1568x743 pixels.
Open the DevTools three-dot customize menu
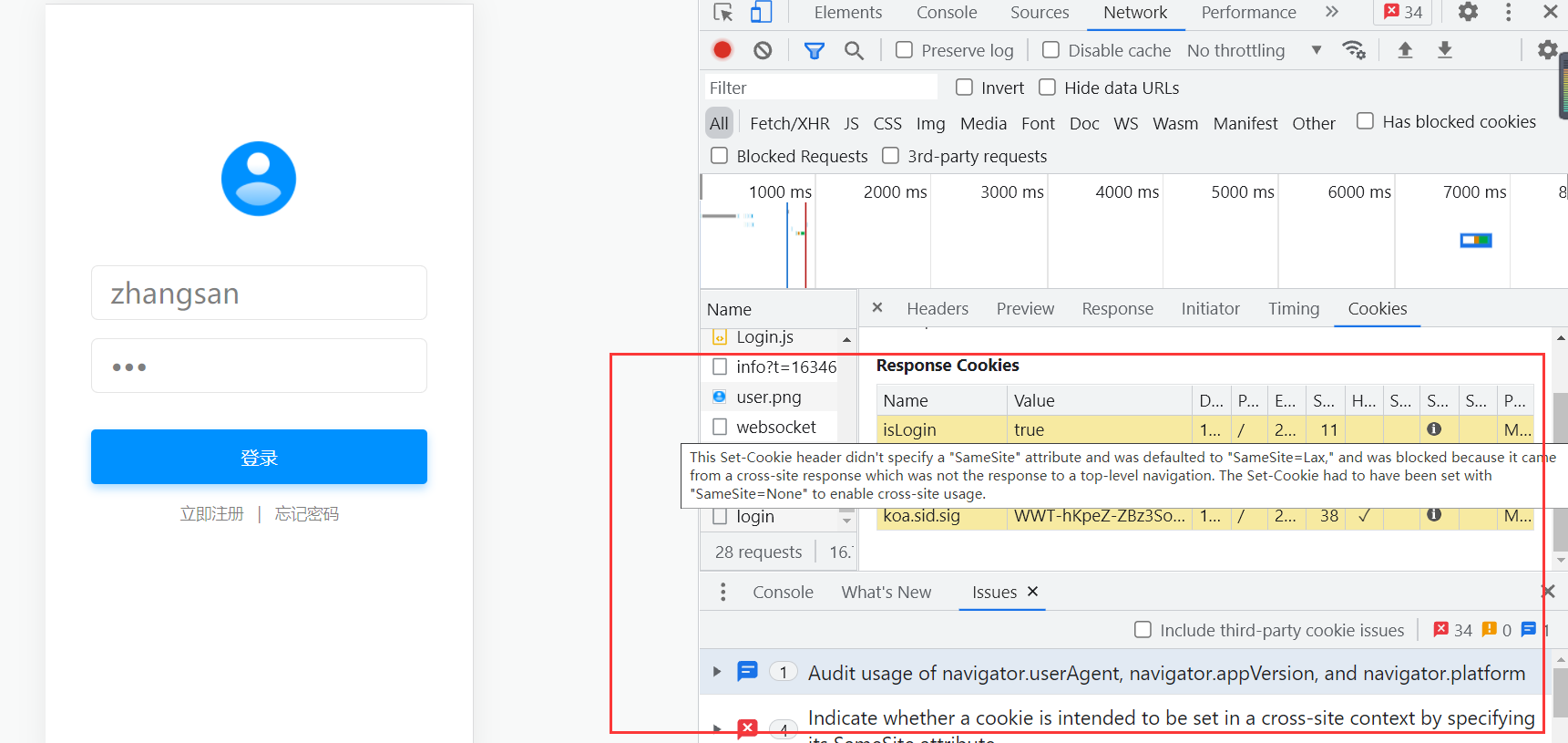coord(1509,12)
